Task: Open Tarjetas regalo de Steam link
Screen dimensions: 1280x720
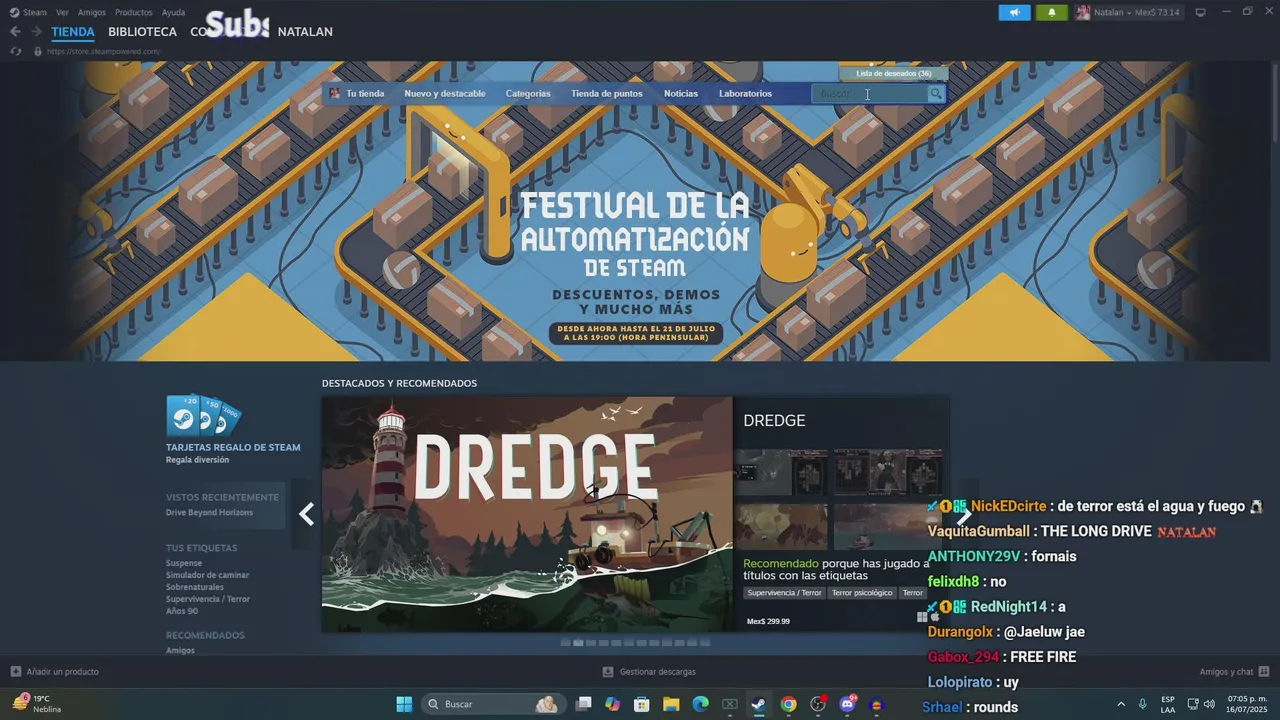Action: (233, 447)
